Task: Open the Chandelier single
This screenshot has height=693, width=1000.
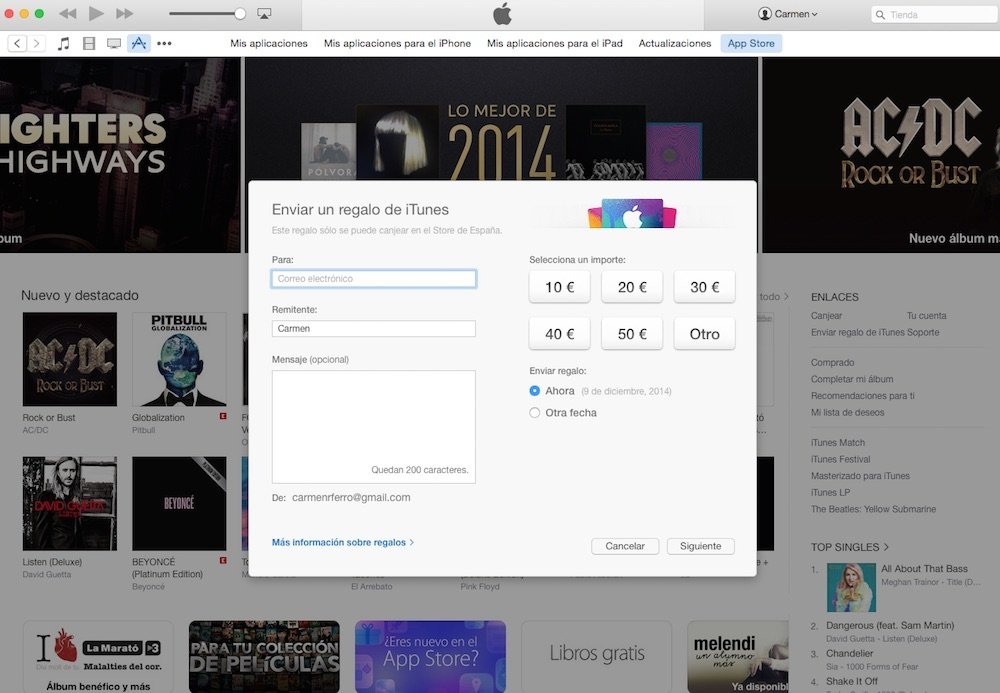Action: [849, 653]
